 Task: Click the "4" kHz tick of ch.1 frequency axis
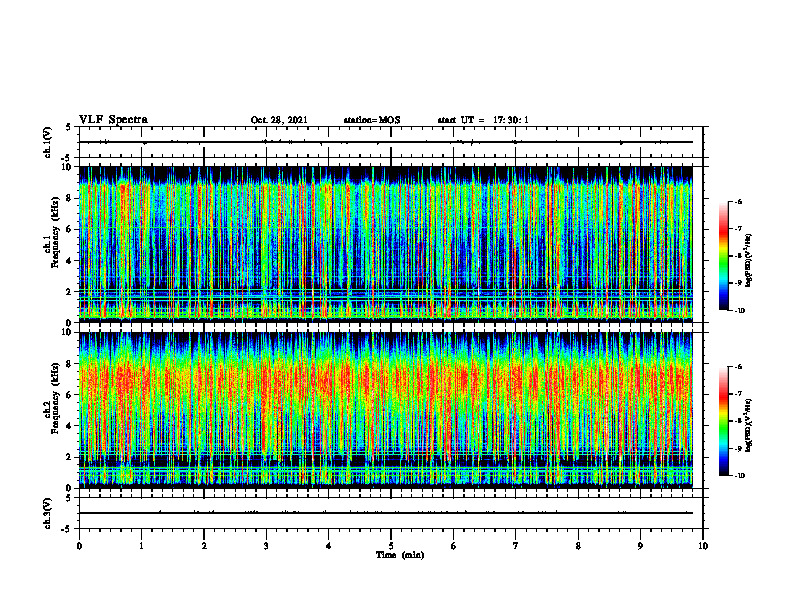tap(70, 261)
